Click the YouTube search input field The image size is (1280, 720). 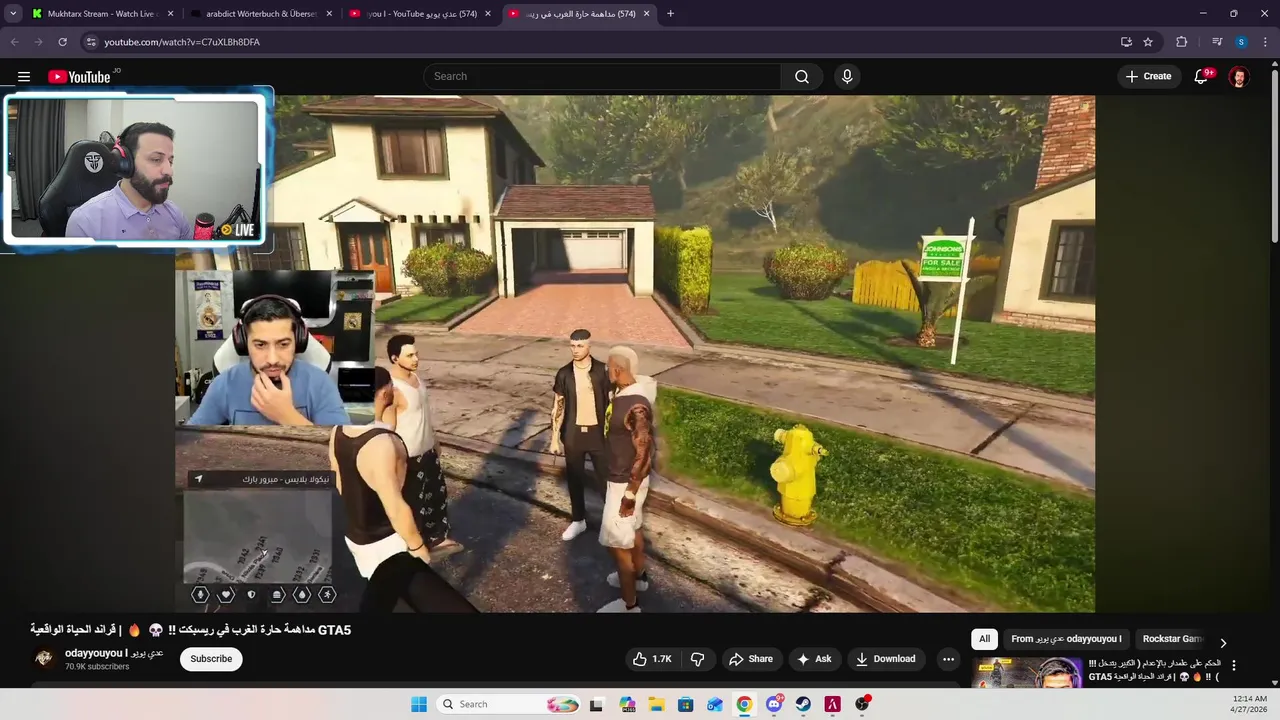coord(602,77)
